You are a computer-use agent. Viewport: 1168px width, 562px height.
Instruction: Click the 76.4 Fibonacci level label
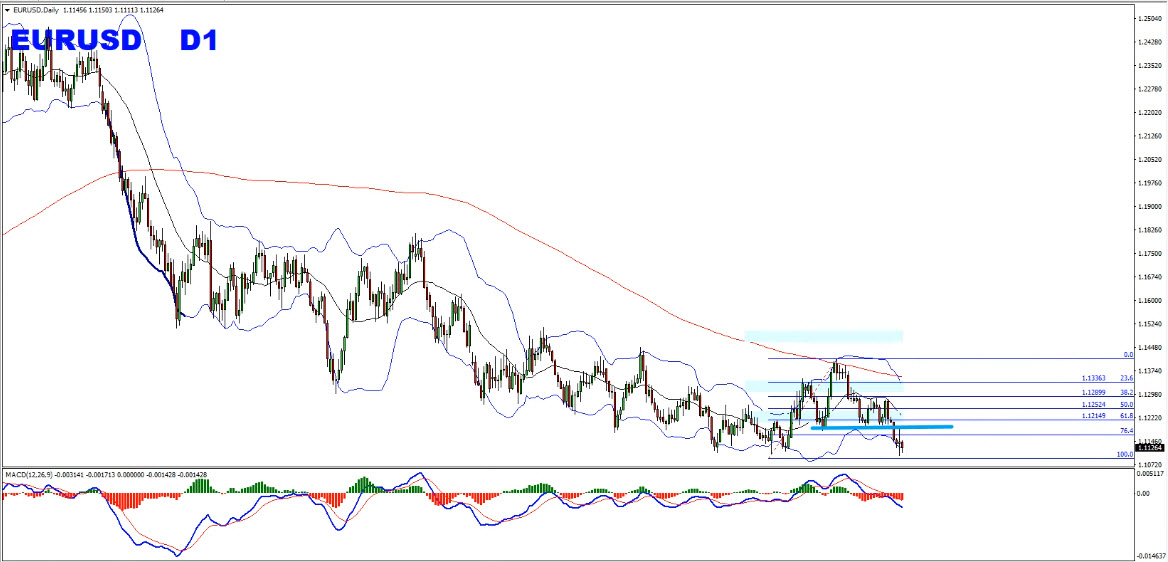1125,431
